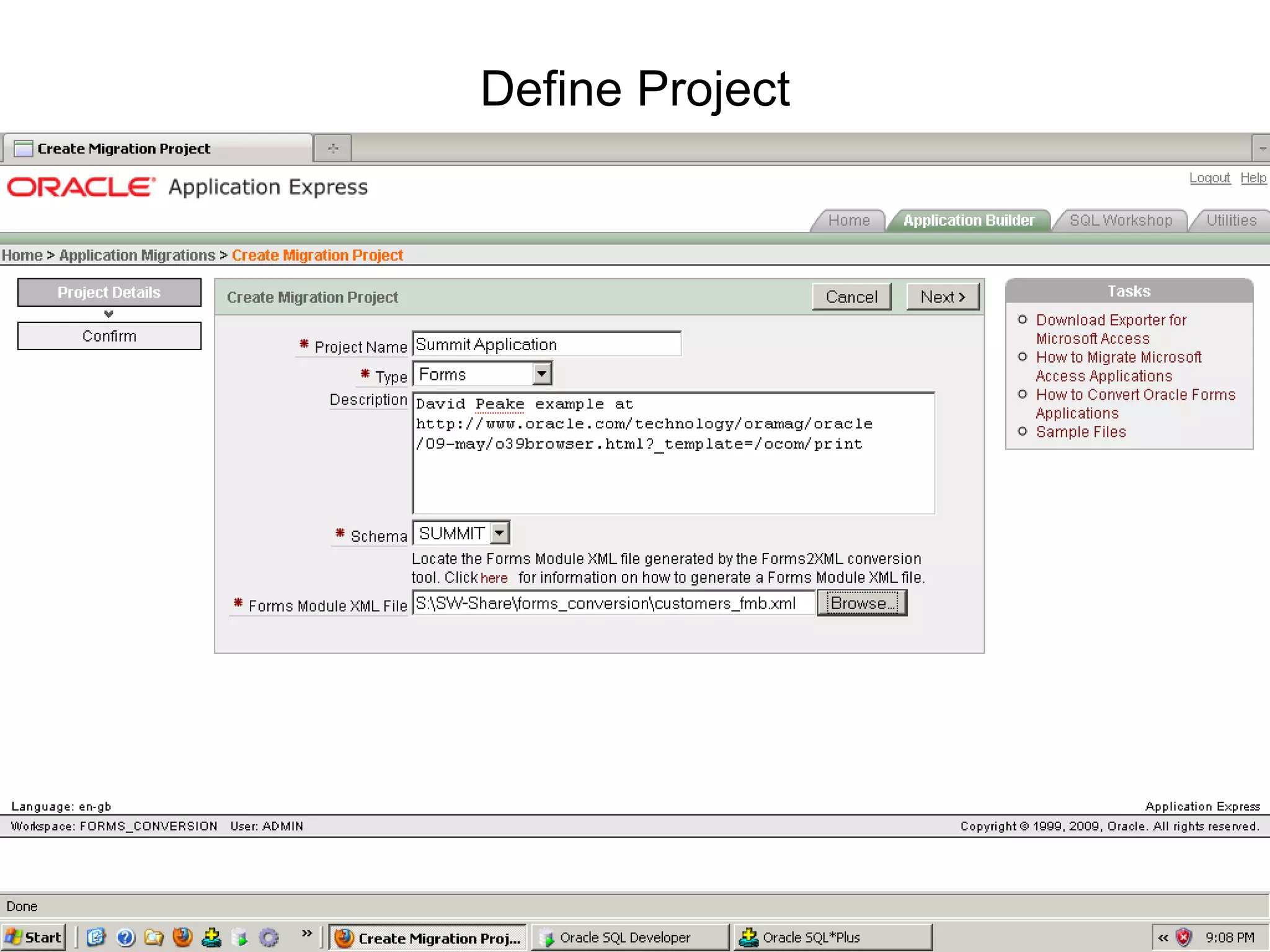Open the Schema dropdown showing SUMMIT
Viewport: 1270px width, 952px height.
pyautogui.click(x=461, y=533)
